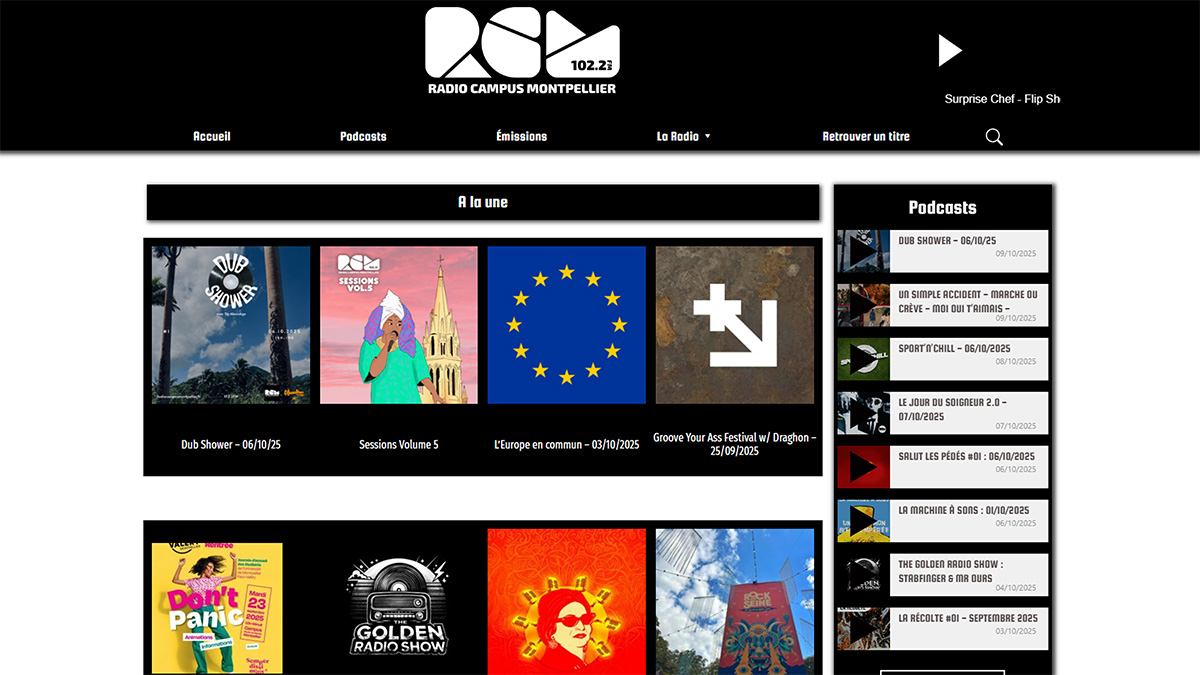Click the Sport'n'Chill podcast play icon
This screenshot has height=675, width=1200.
[862, 359]
